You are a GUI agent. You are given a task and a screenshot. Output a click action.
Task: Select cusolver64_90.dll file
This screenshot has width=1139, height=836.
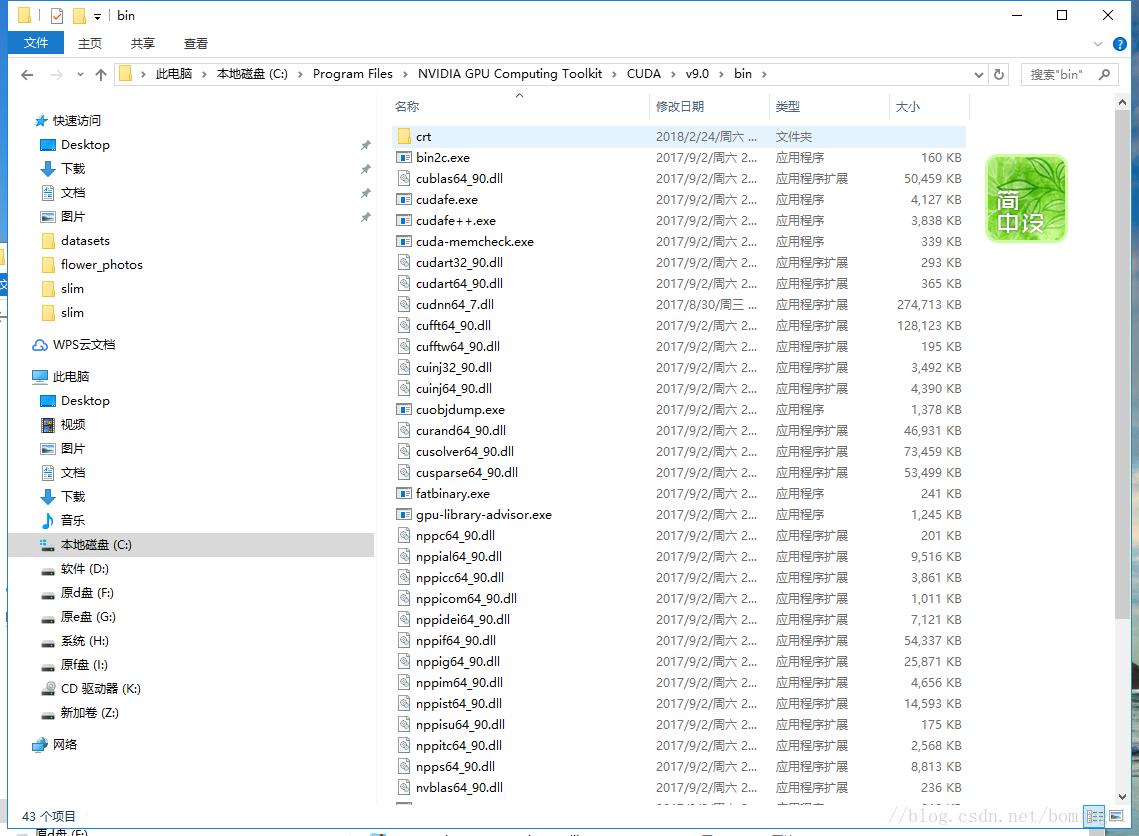tap(465, 452)
